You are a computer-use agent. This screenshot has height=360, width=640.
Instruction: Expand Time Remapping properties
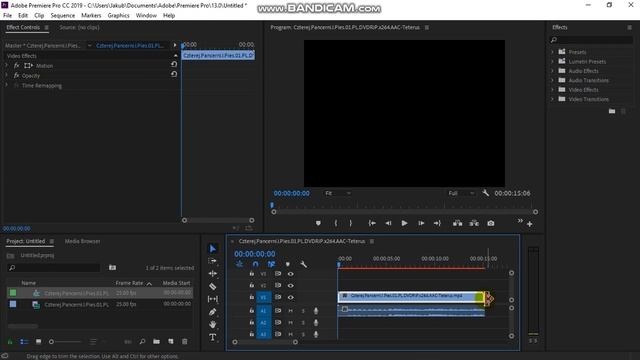pos(7,85)
